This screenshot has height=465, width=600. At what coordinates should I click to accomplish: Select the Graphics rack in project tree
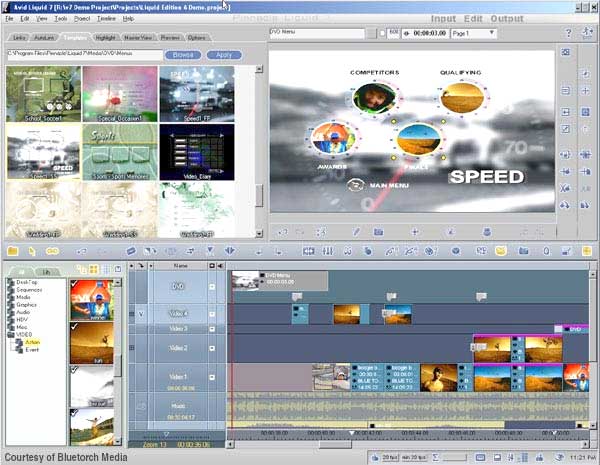point(26,305)
